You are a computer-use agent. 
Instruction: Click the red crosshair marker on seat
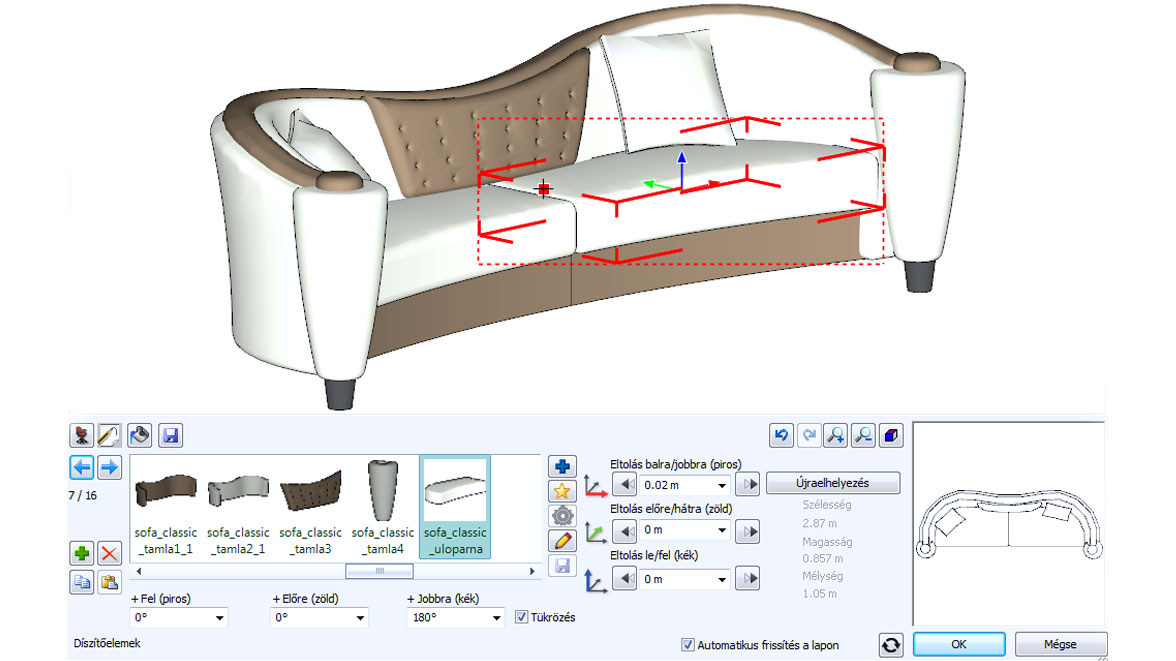coord(544,188)
